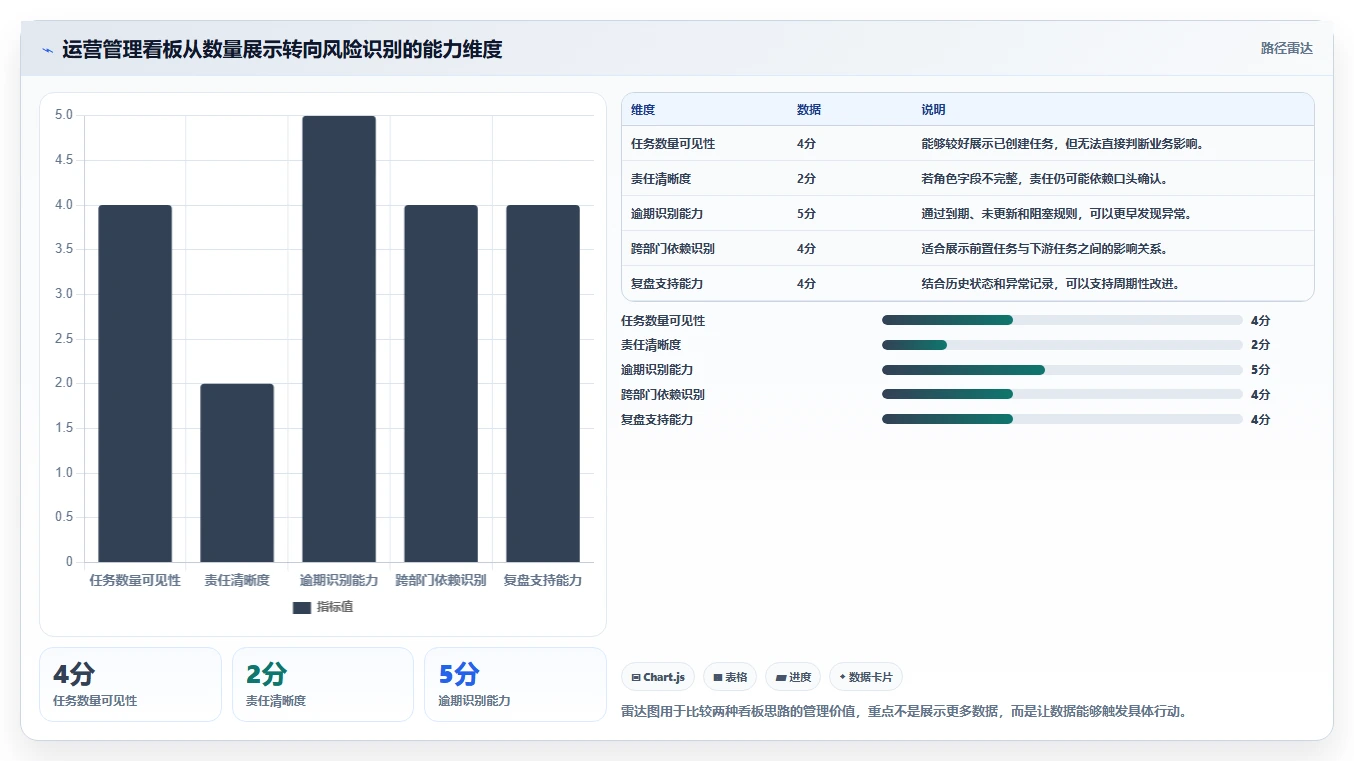The image size is (1354, 761).
Task: Click the description starting 适合展示前置任务
Action: 1045,249
